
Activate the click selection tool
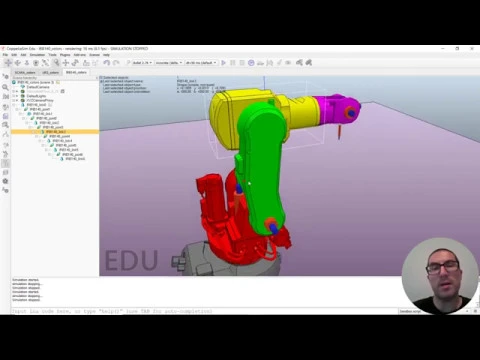coord(56,63)
